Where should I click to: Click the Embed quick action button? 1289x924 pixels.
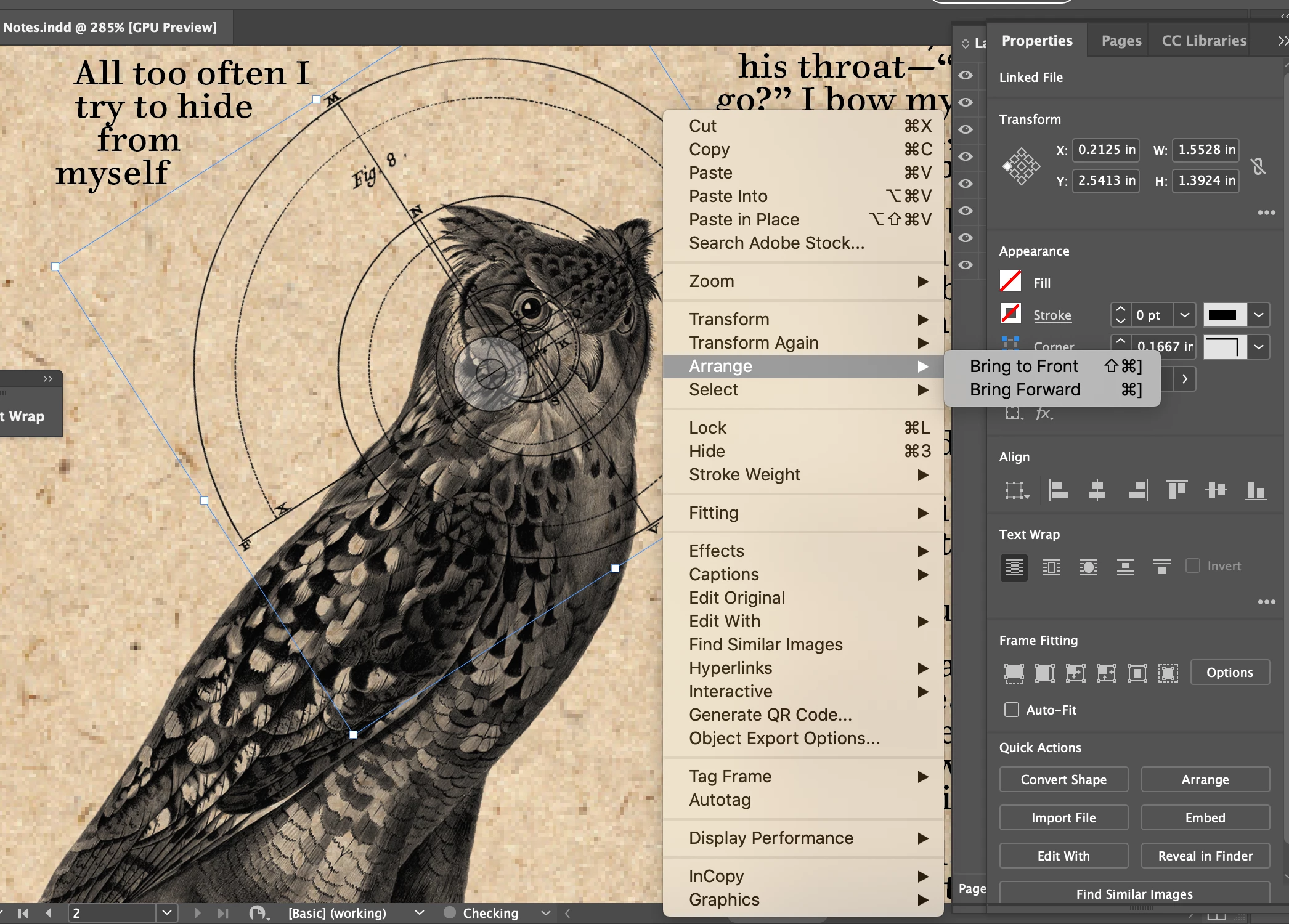click(1205, 817)
